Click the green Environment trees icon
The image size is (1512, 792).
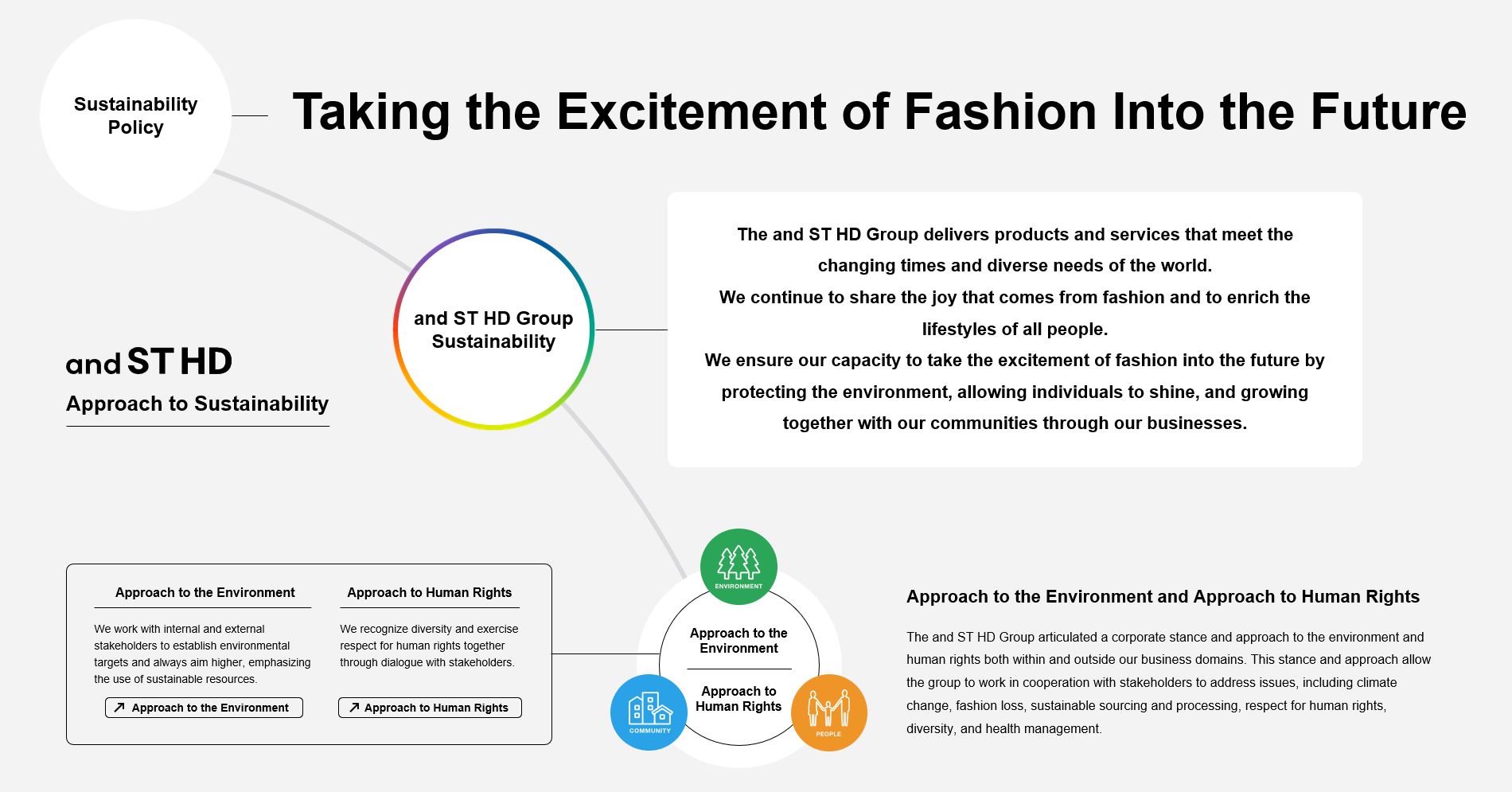pos(738,566)
